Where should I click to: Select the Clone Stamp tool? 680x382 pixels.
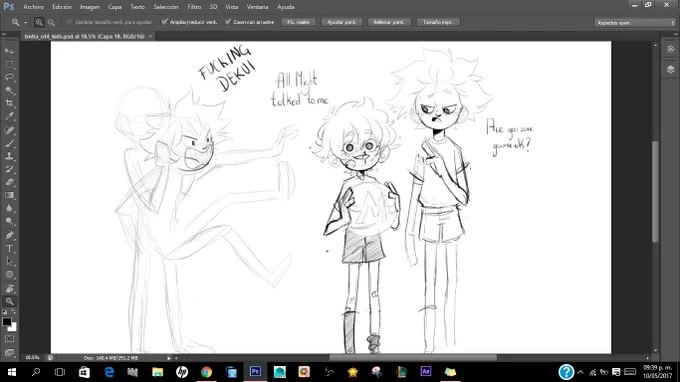click(10, 156)
